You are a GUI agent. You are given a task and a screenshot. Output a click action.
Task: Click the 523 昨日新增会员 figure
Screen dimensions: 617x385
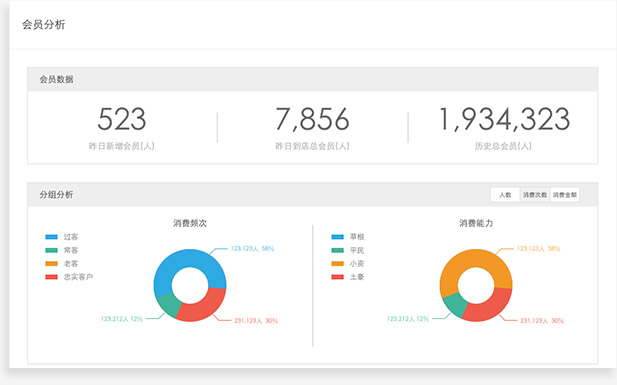pos(122,119)
